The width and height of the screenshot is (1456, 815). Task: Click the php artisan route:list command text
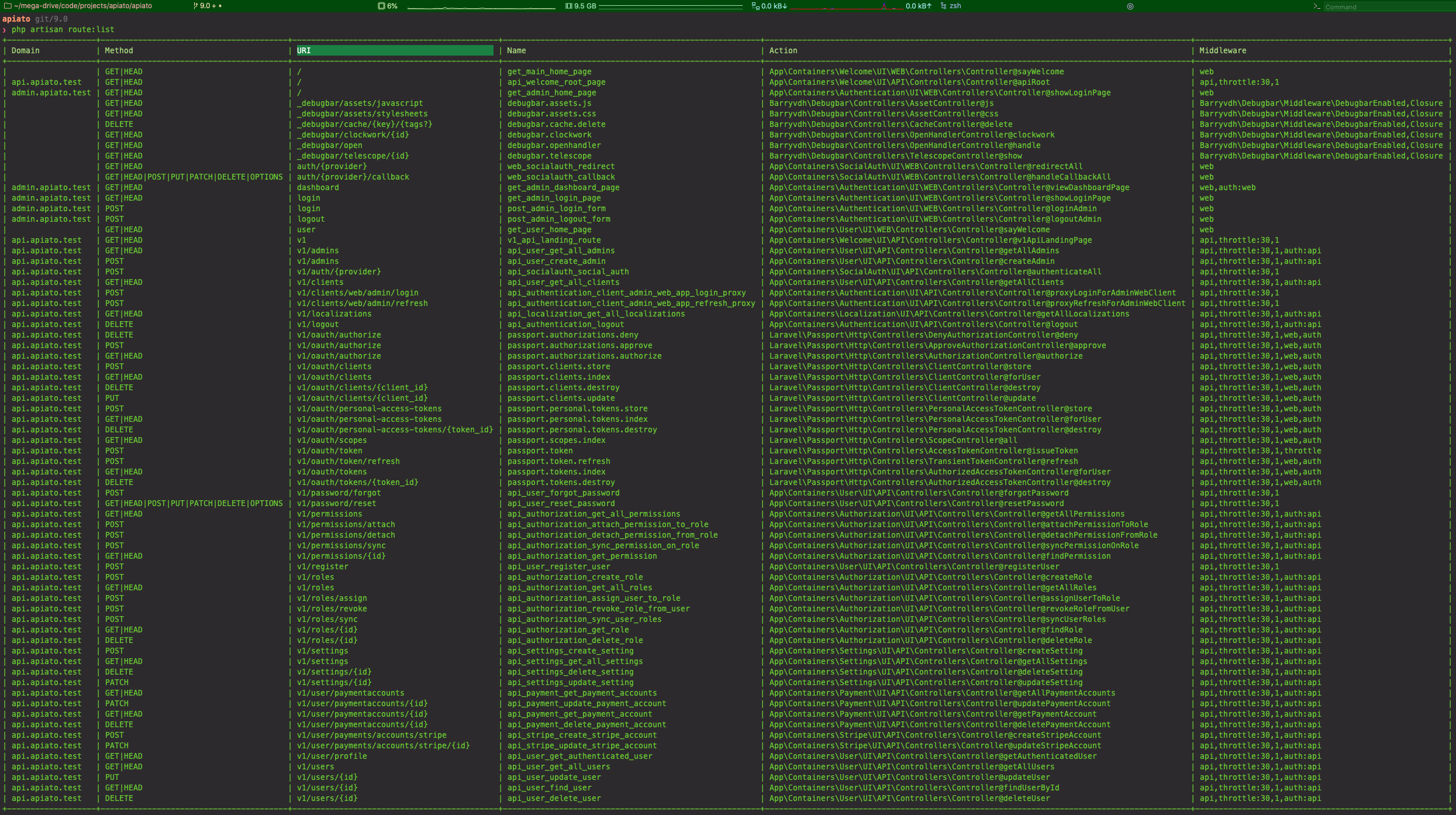click(x=63, y=30)
